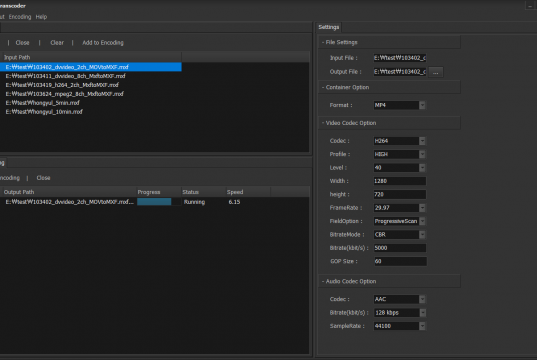Open the Level dropdown showing 40
537x360 pixels.
pos(399,167)
